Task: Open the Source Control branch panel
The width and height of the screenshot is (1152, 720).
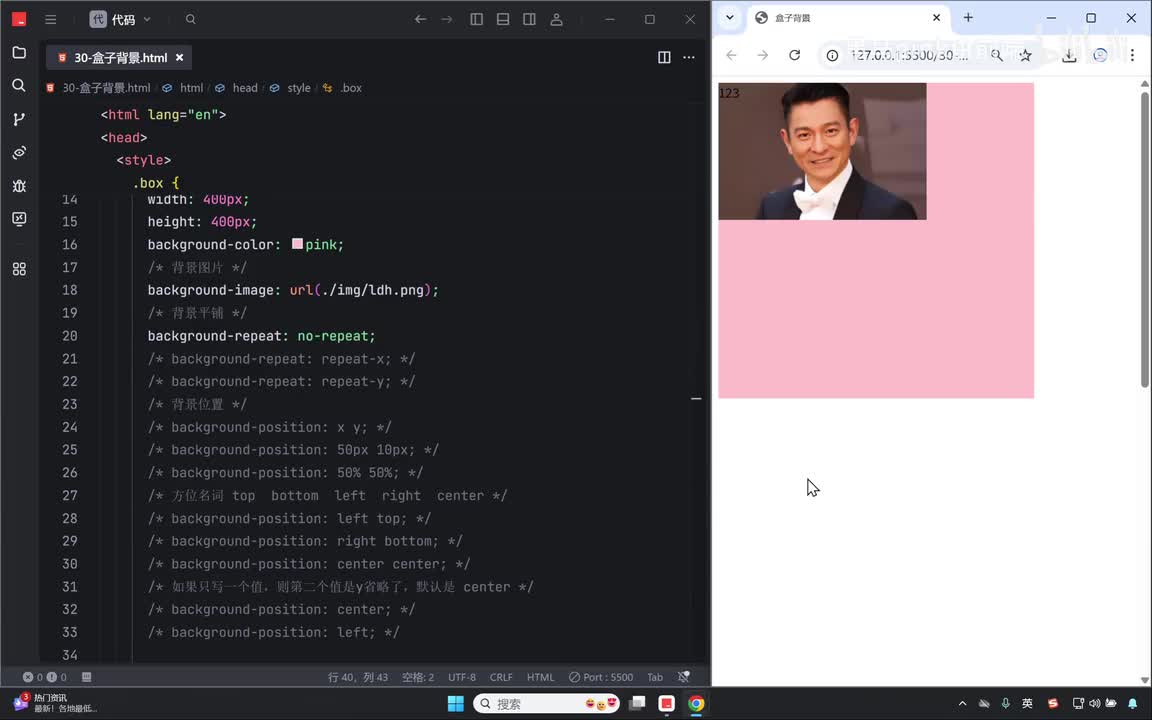Action: [x=19, y=119]
